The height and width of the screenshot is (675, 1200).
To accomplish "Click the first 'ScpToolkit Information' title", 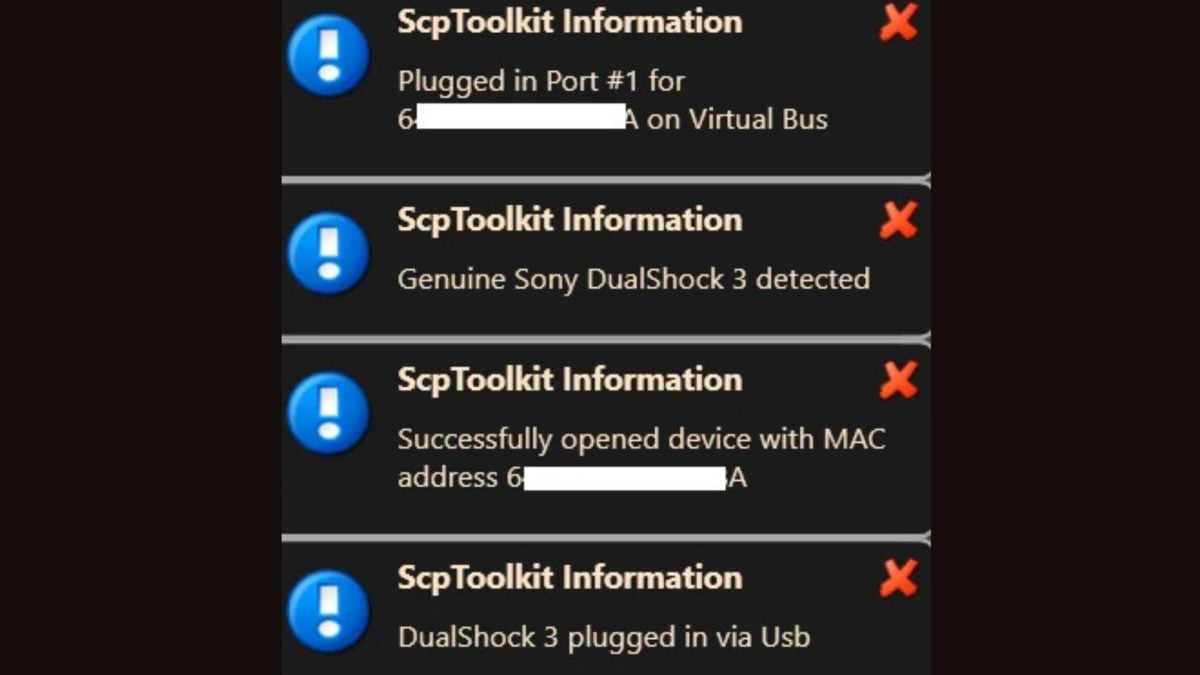I will (569, 22).
